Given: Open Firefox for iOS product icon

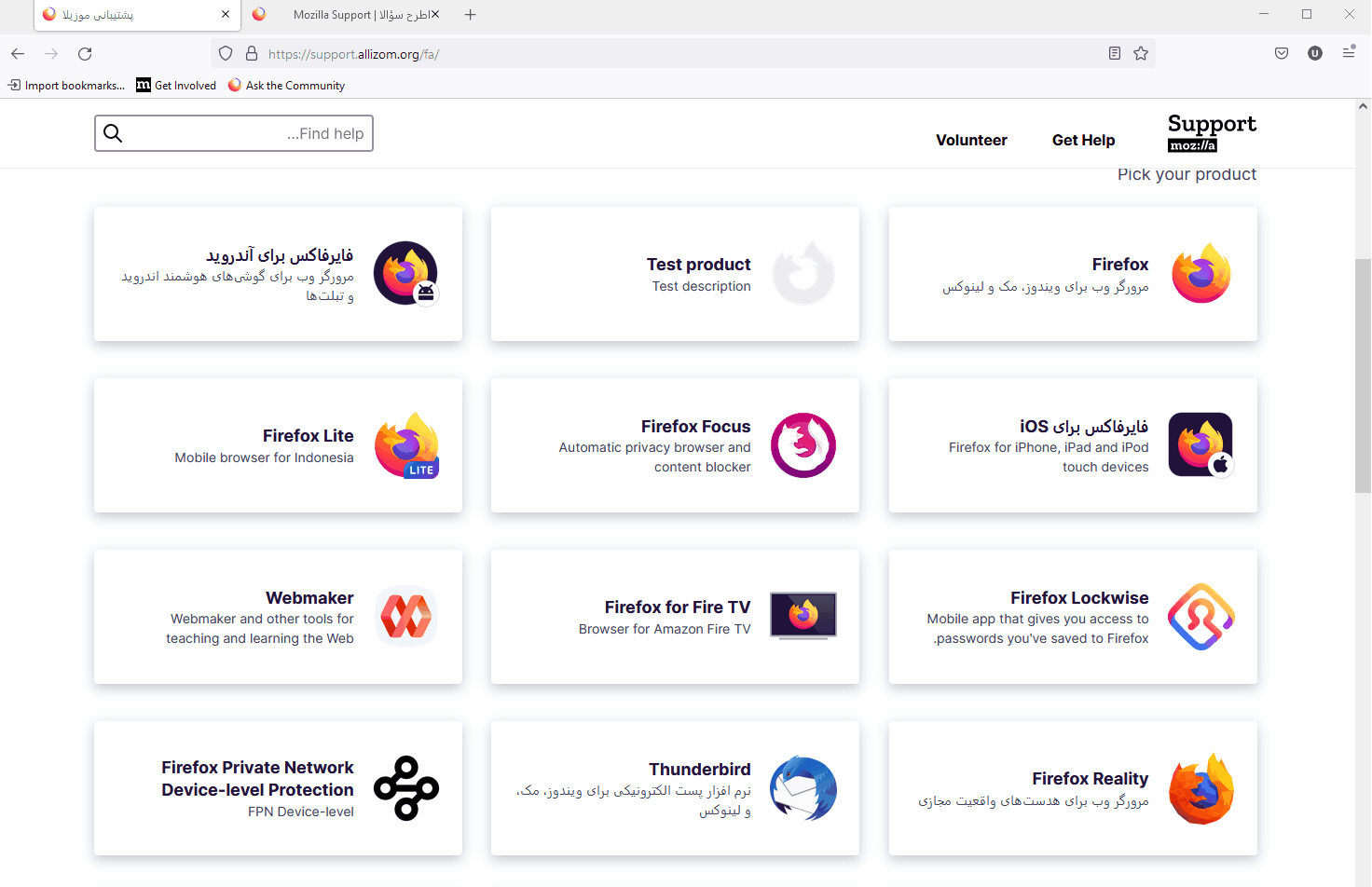Looking at the screenshot, I should (x=1200, y=444).
